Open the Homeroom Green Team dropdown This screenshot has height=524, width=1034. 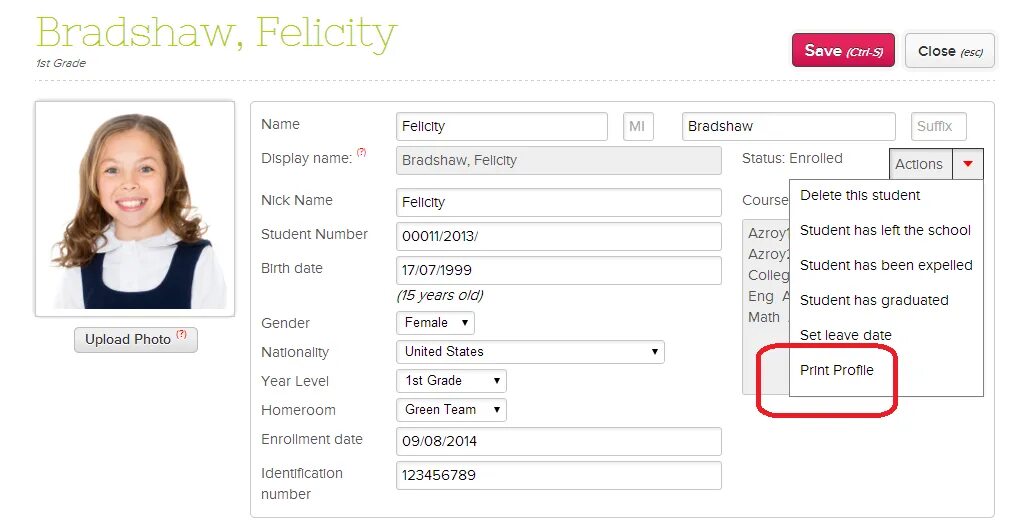(451, 409)
